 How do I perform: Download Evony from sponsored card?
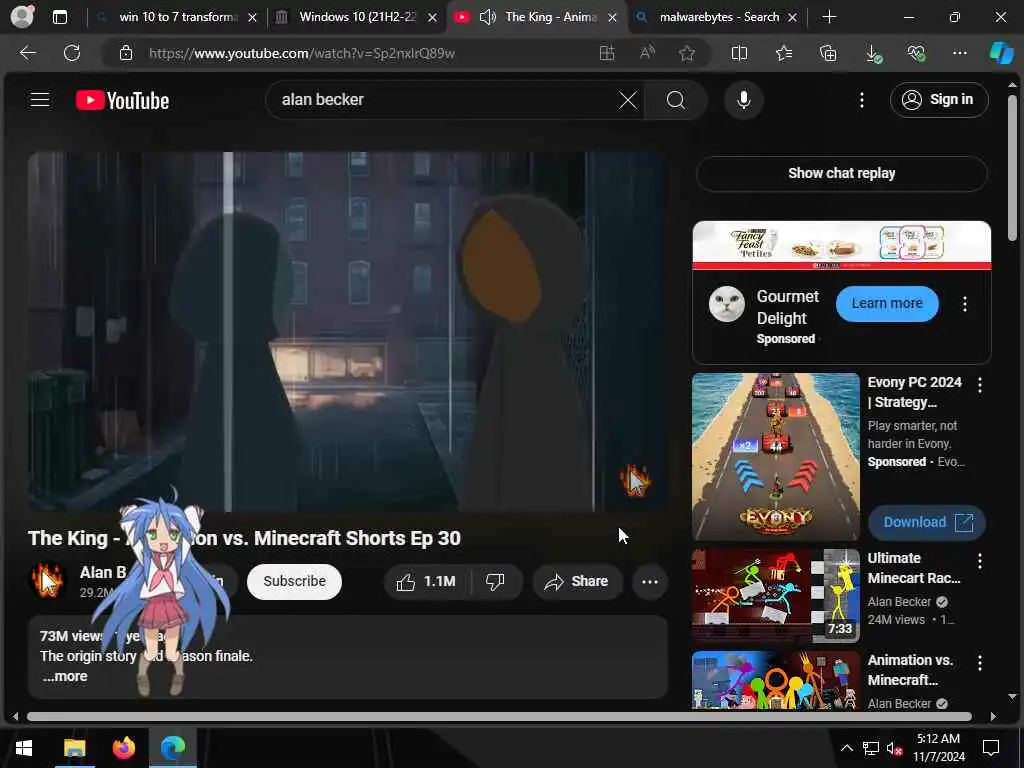click(x=927, y=522)
